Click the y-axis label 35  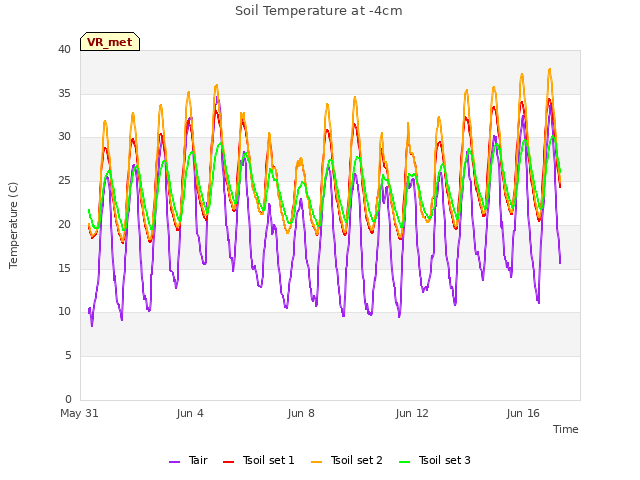64,93
